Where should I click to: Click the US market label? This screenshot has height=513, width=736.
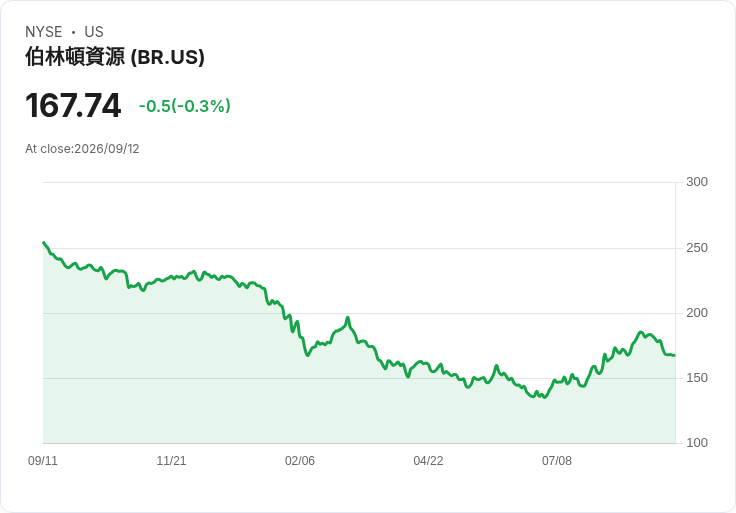pyautogui.click(x=94, y=32)
